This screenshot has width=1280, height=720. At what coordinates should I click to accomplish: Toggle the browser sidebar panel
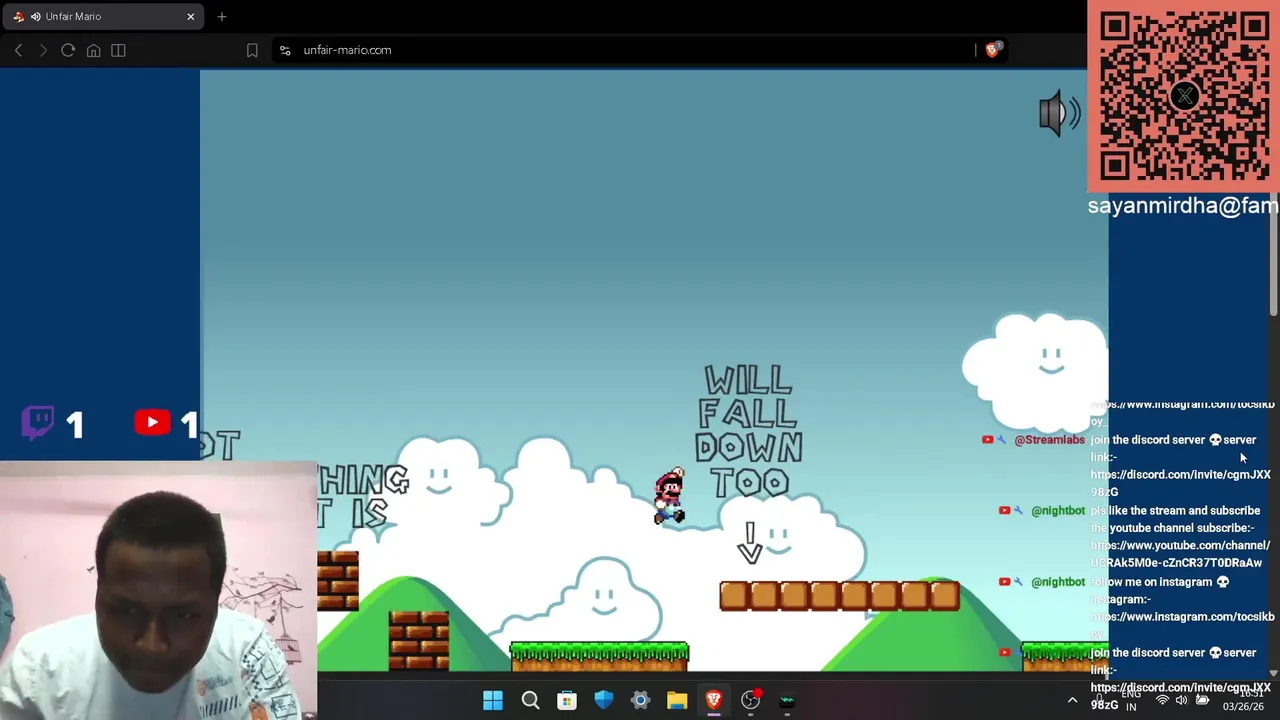tap(118, 50)
